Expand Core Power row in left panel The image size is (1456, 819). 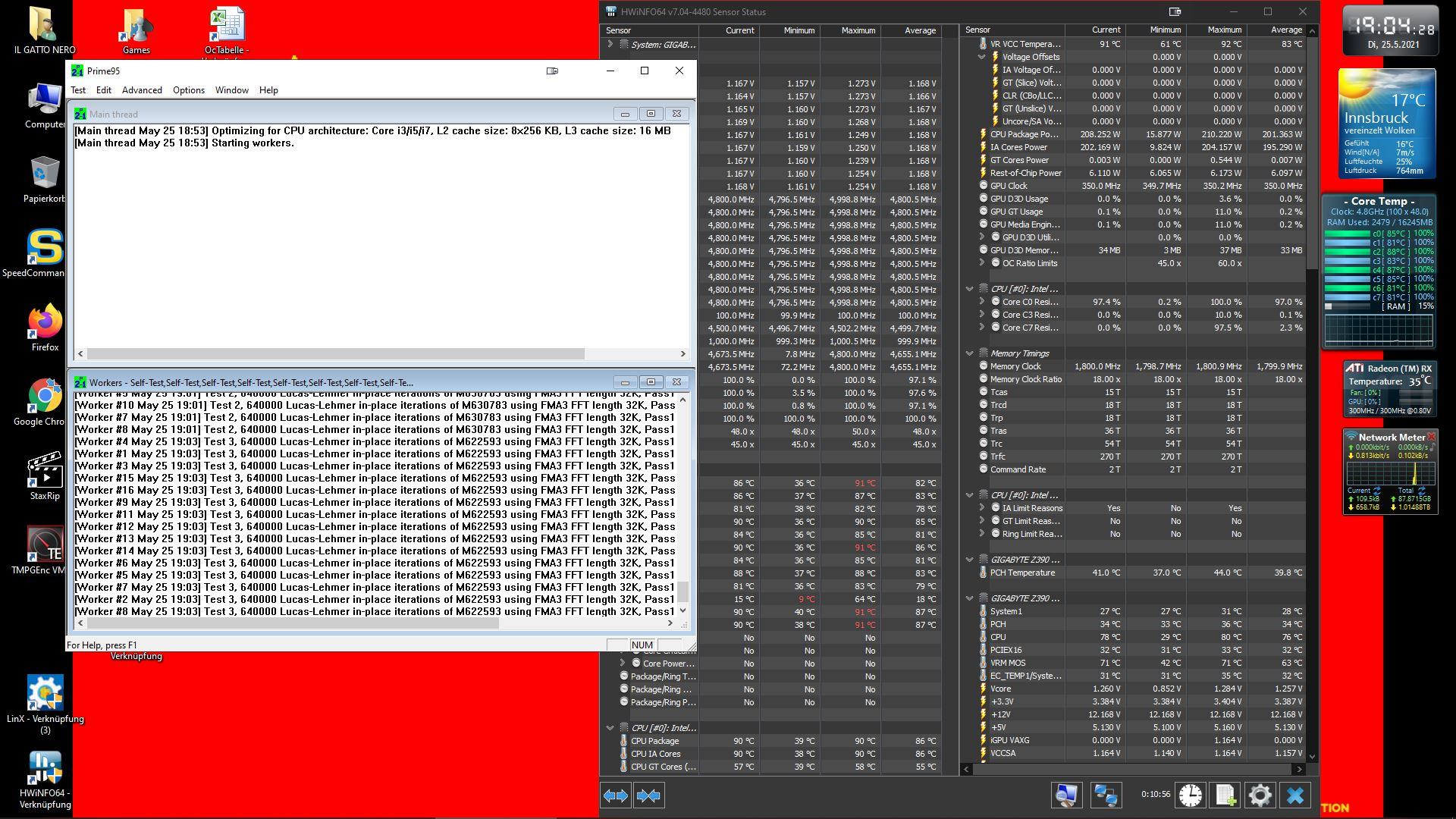(x=623, y=664)
